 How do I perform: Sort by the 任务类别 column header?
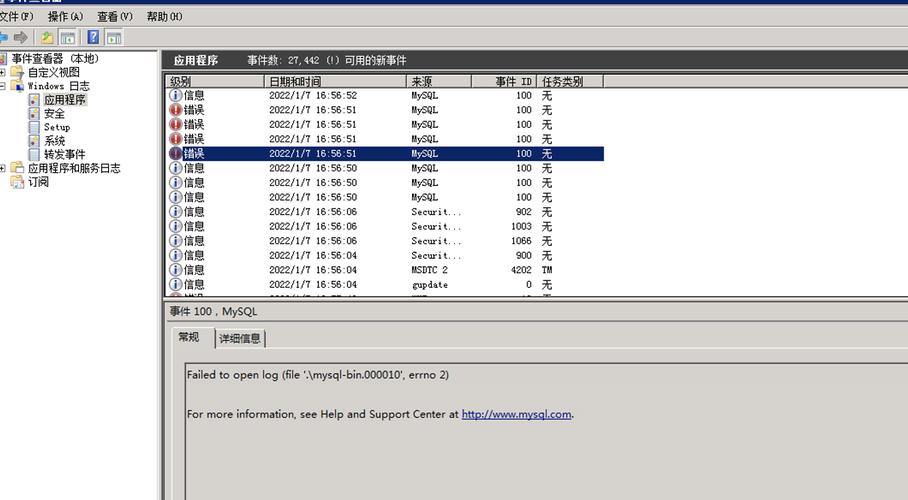[570, 81]
